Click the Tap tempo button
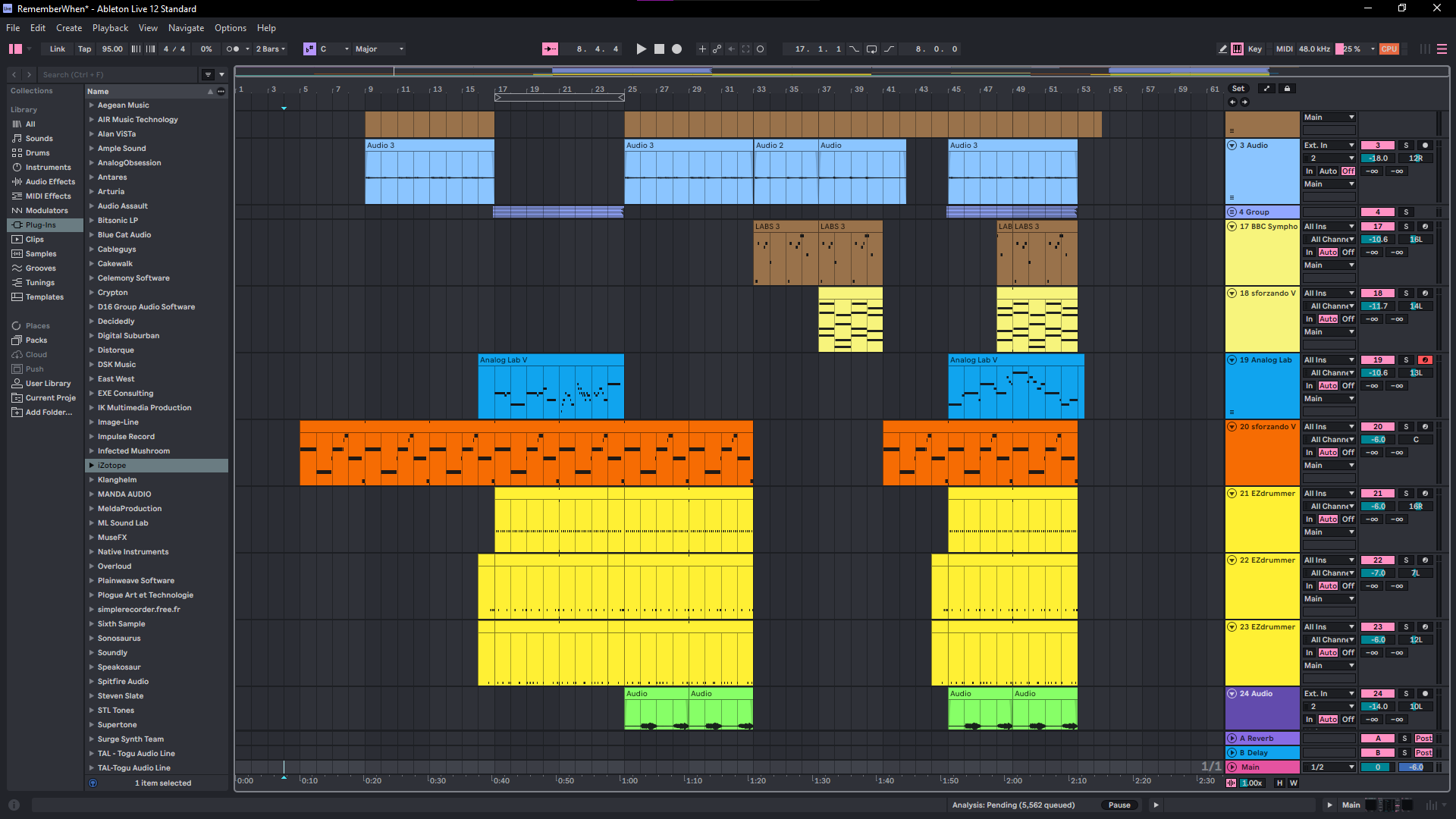 84,49
